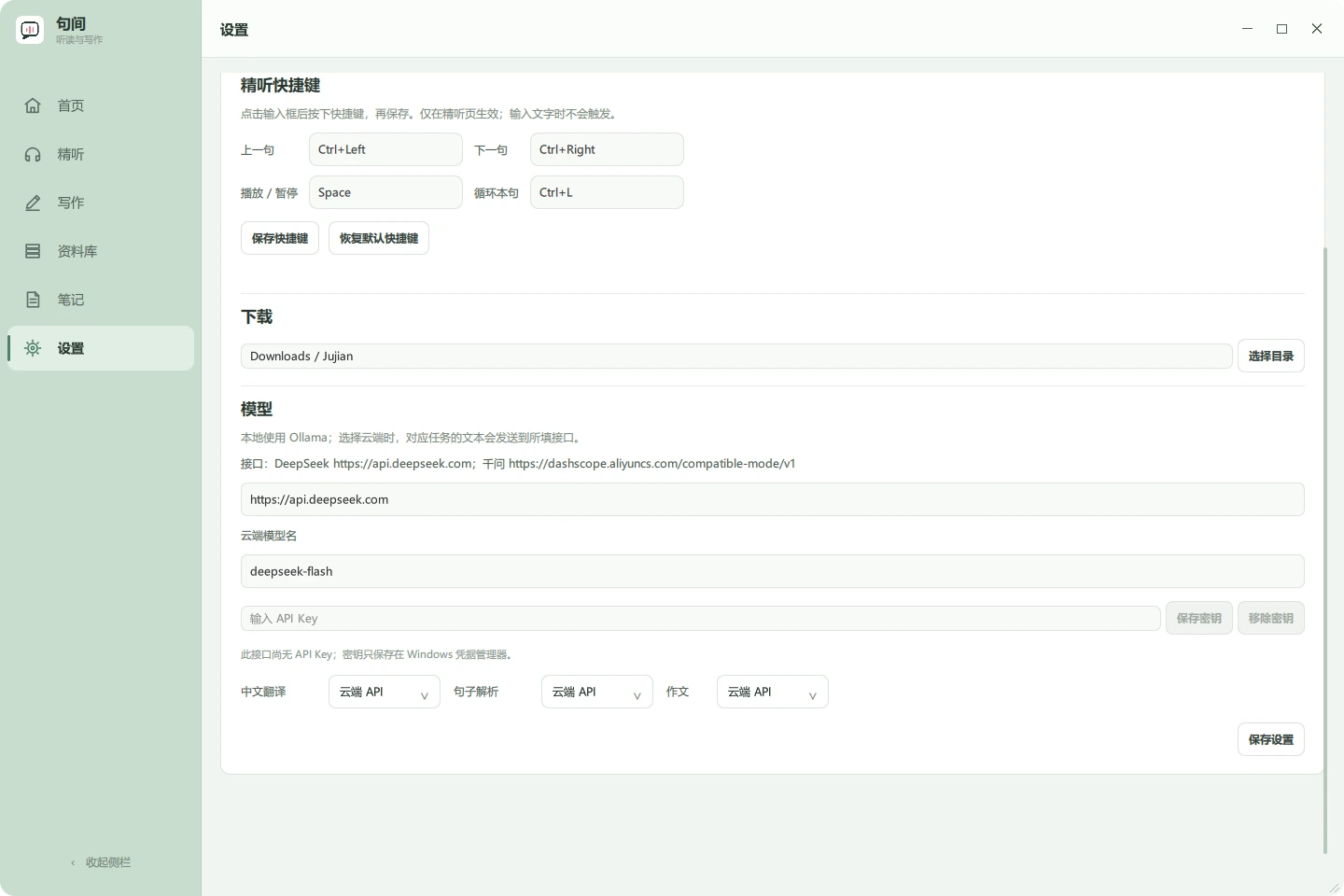This screenshot has height=896, width=1344.
Task: Expand the 作文 model dropdown
Action: (773, 692)
